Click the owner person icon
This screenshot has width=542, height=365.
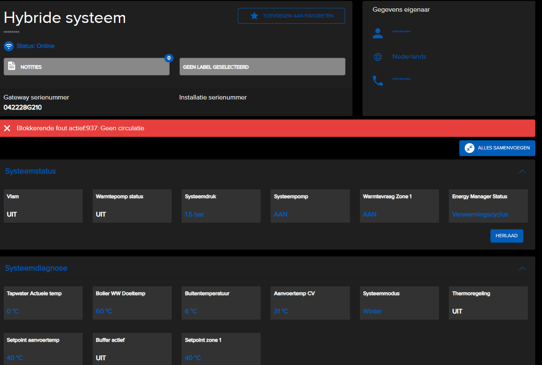[378, 33]
